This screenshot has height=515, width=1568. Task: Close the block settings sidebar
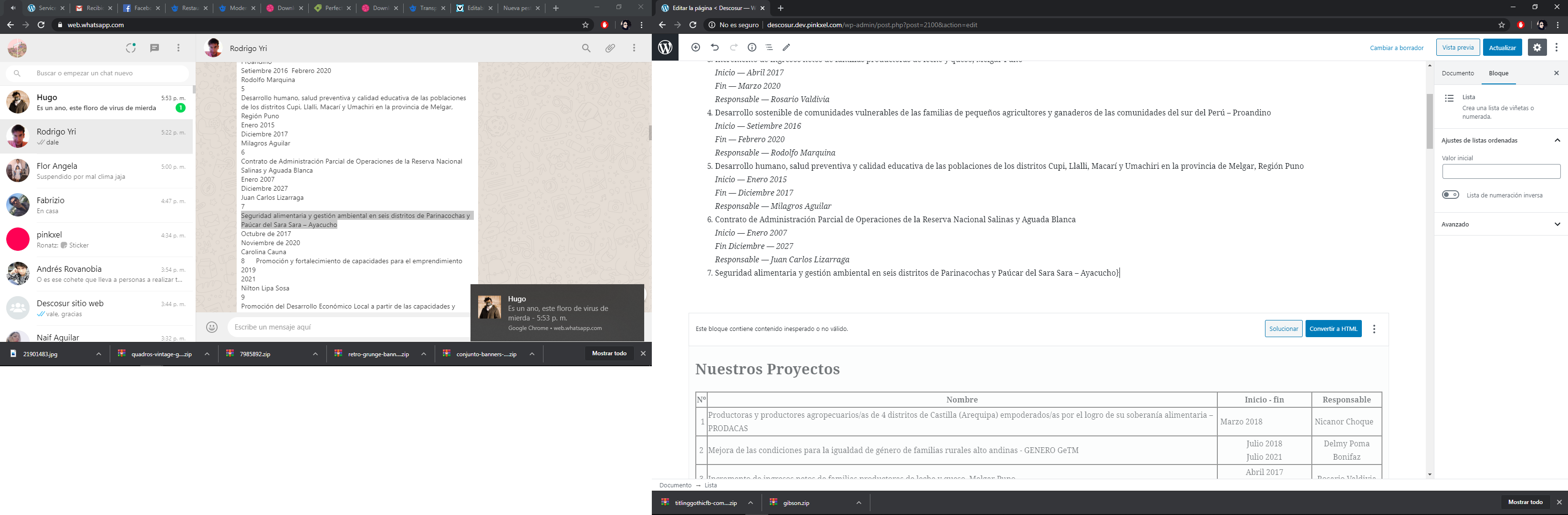1557,73
